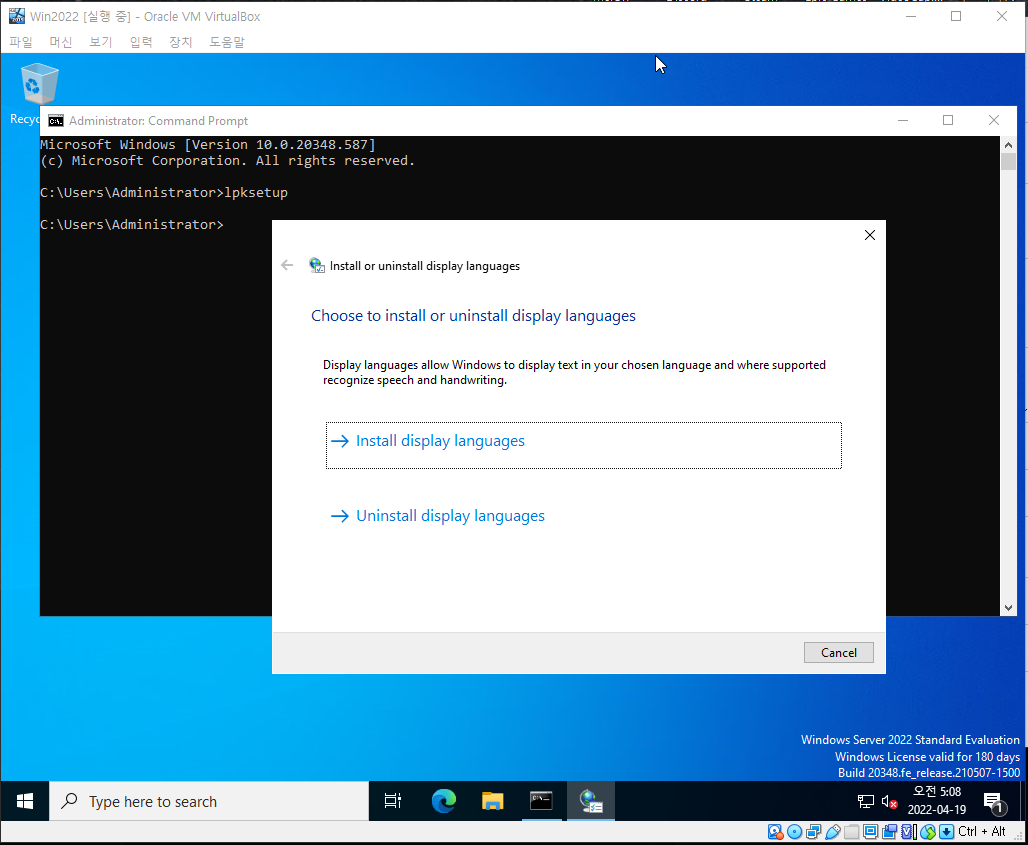Click the wizard back arrow
This screenshot has width=1028, height=845.
[287, 265]
